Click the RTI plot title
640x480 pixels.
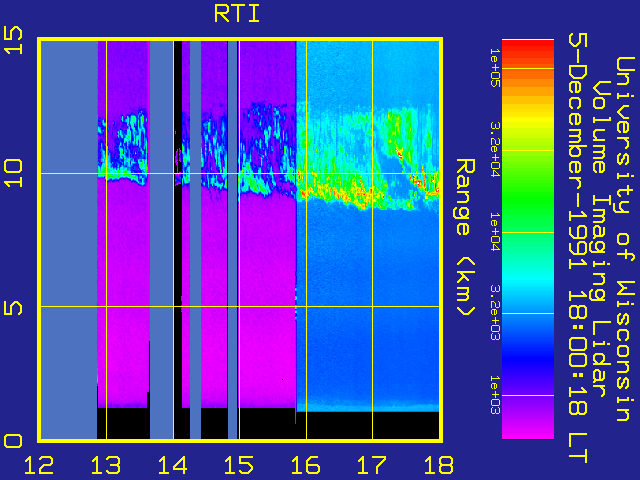coord(237,14)
